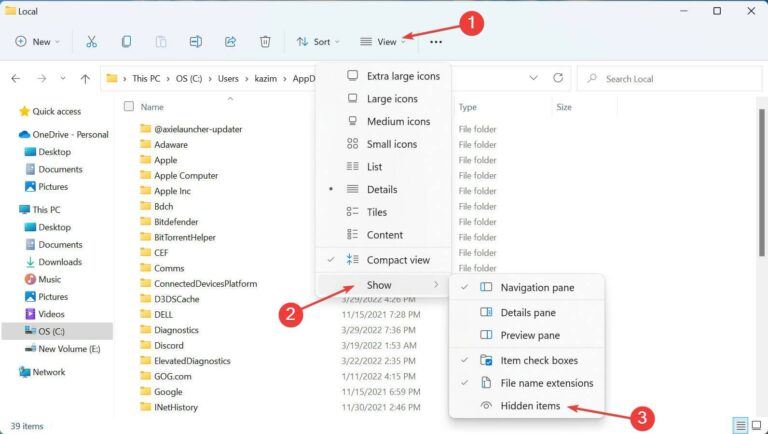Open recent locations dropdown chevron

point(63,78)
